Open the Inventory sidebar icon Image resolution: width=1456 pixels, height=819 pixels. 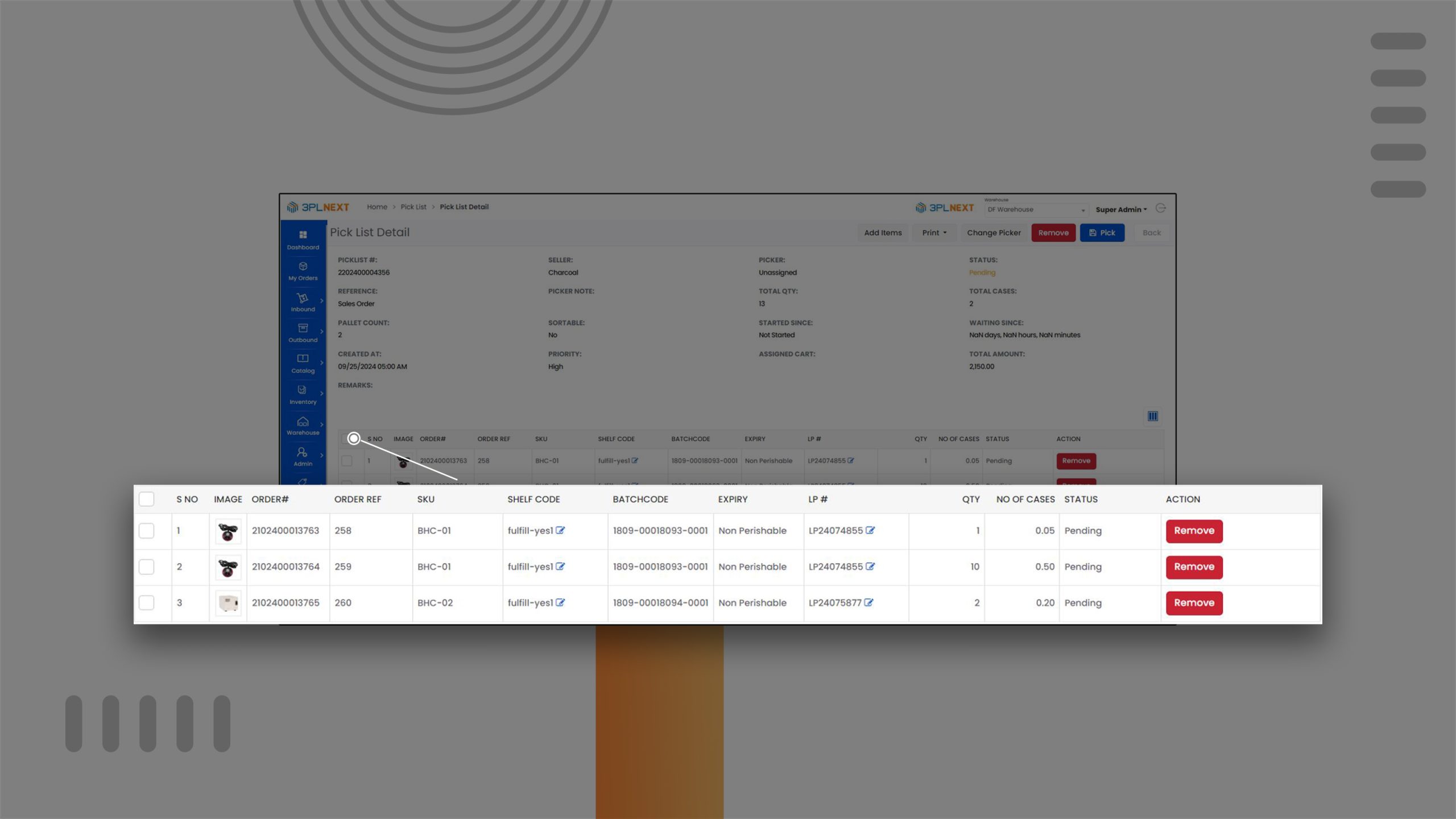point(303,395)
